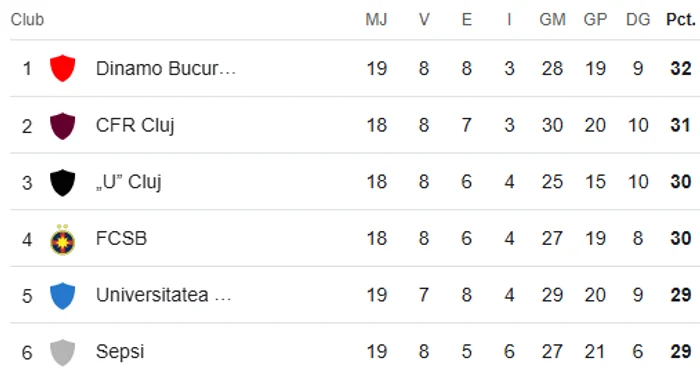
Task: Click the Club column header
Action: pyautogui.click(x=27, y=19)
